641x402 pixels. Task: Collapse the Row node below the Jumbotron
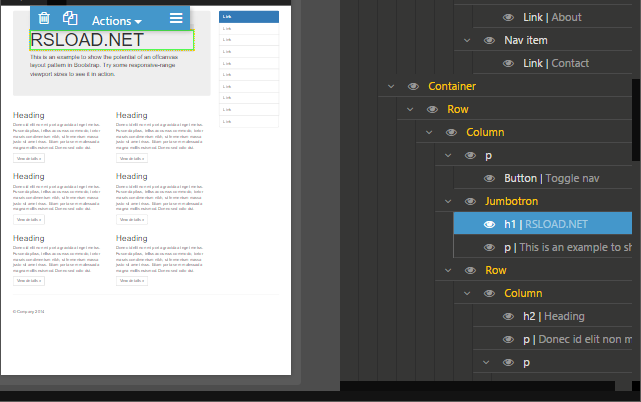448,270
